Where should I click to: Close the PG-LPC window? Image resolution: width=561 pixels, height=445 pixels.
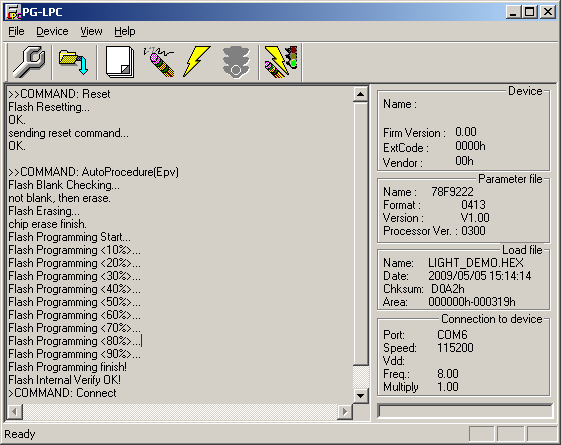coord(548,12)
